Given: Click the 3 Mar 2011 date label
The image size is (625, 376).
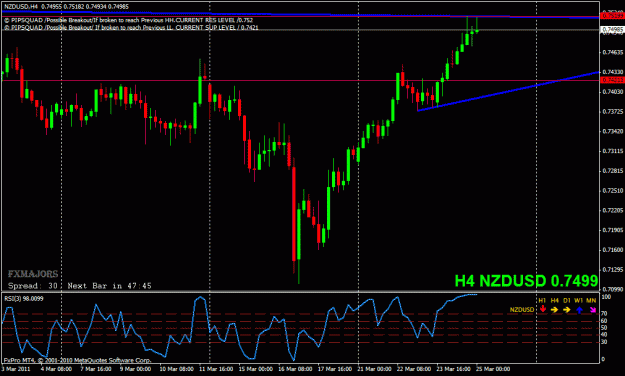Looking at the screenshot, I should tap(16, 369).
